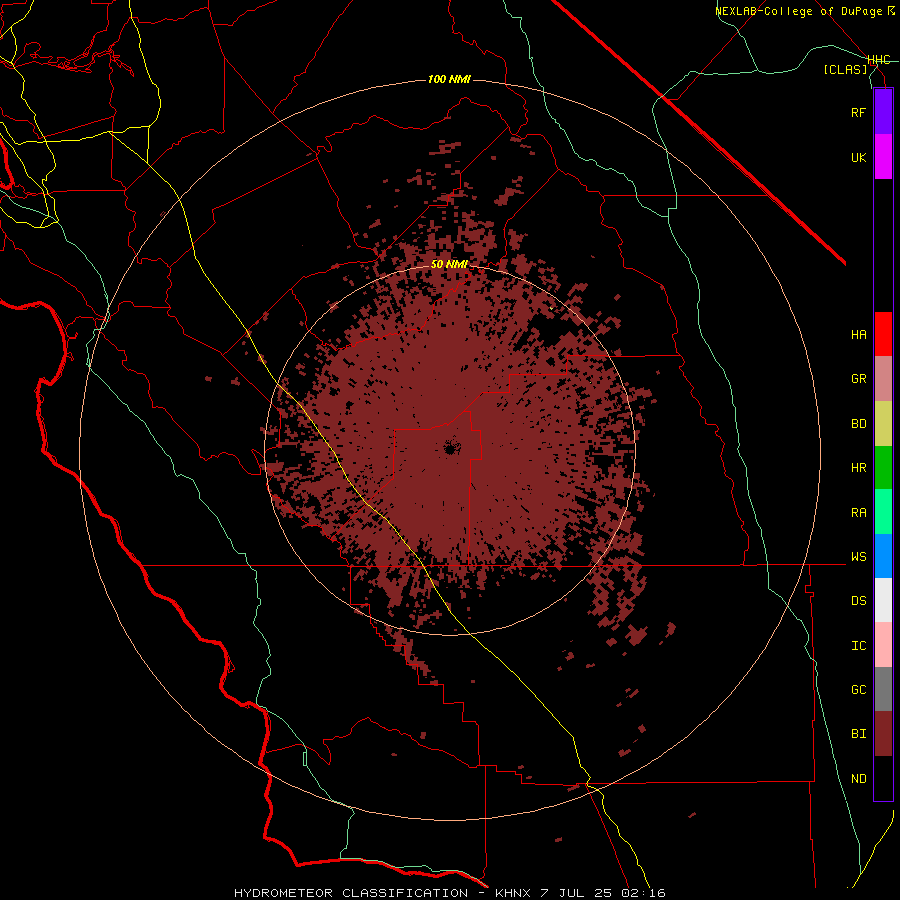Click the 02:16 timestamp
Screen dimensions: 900x900
point(643,893)
